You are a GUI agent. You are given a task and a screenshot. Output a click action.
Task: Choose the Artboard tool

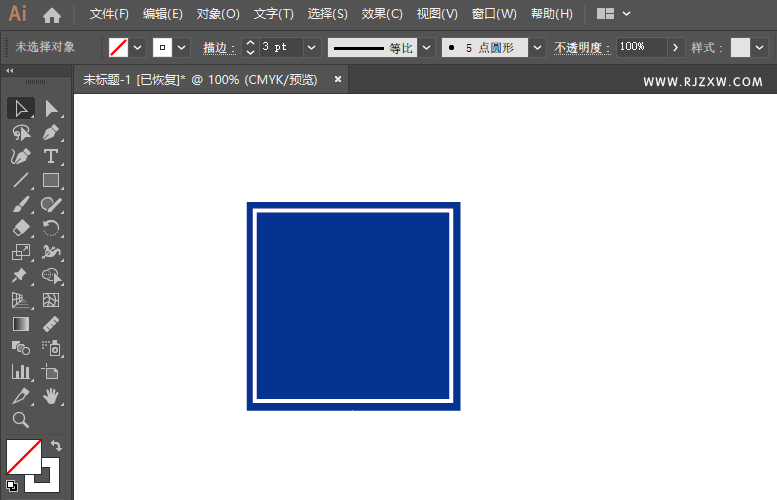click(51, 372)
